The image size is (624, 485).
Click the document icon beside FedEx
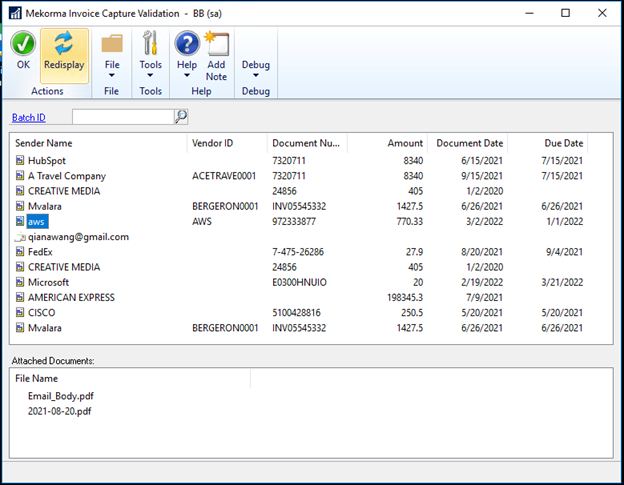[20, 251]
